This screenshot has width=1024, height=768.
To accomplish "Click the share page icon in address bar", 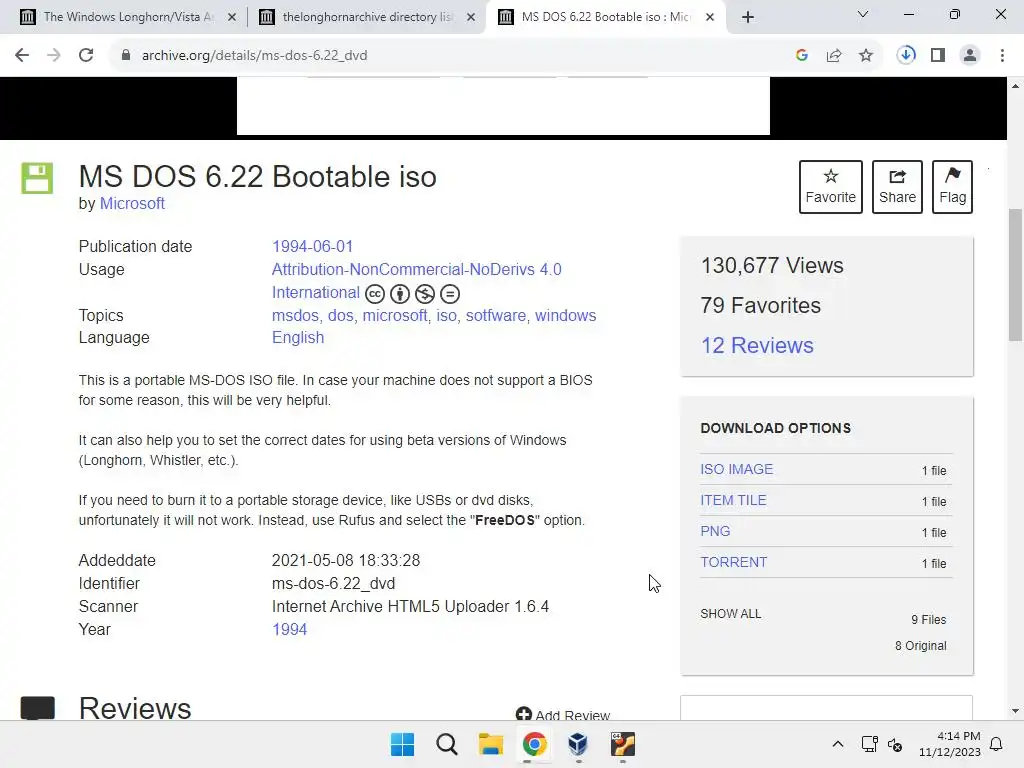I will coord(834,56).
